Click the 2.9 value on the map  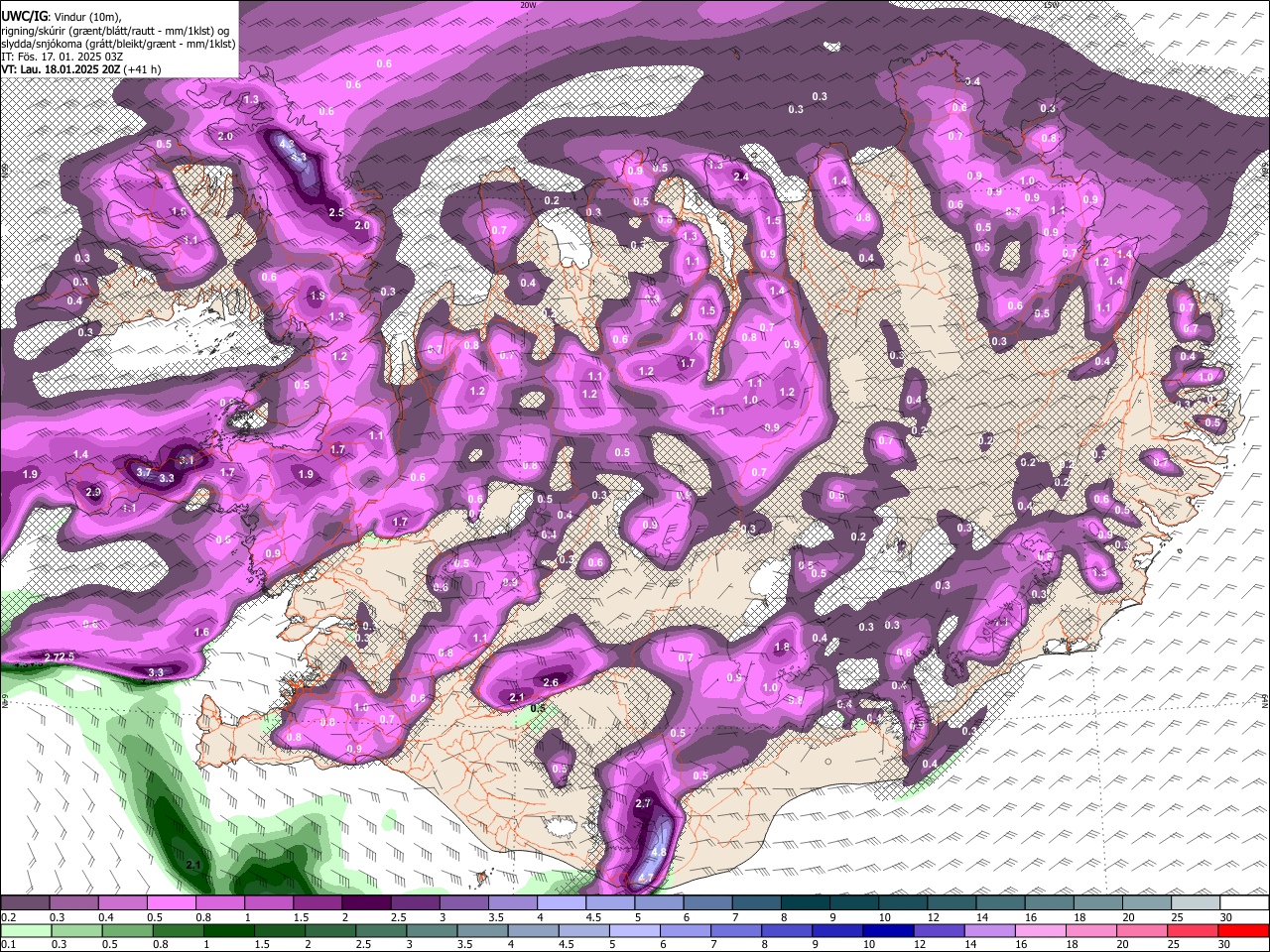[x=94, y=492]
